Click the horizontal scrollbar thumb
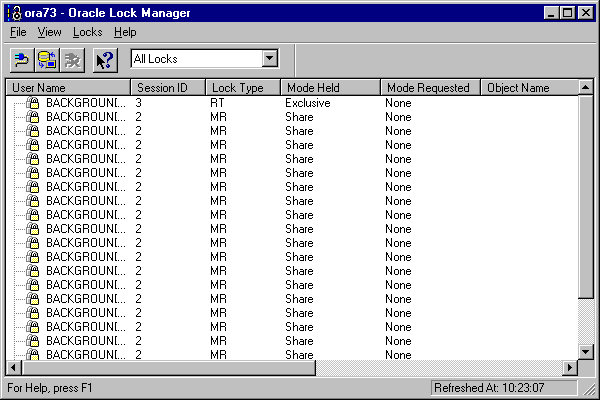The height and width of the screenshot is (400, 600). [169, 368]
